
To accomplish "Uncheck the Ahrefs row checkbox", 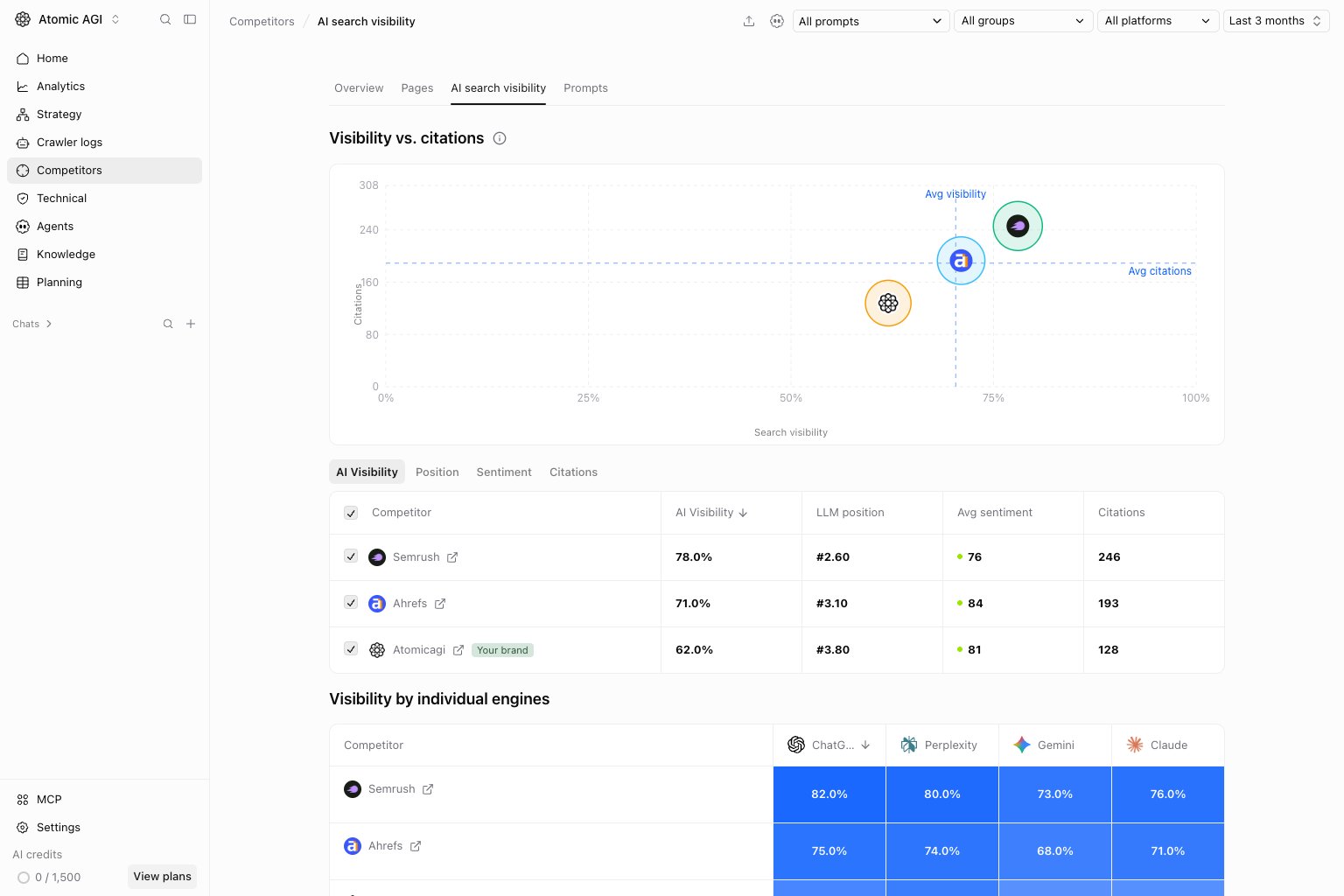I will pos(351,603).
